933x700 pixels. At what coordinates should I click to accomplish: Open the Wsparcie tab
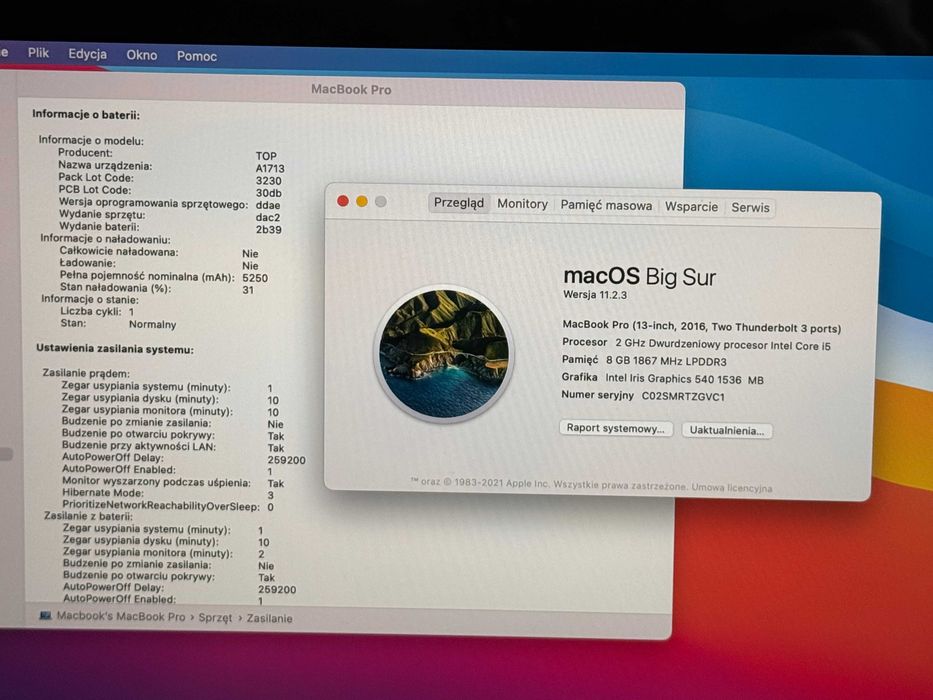point(691,207)
